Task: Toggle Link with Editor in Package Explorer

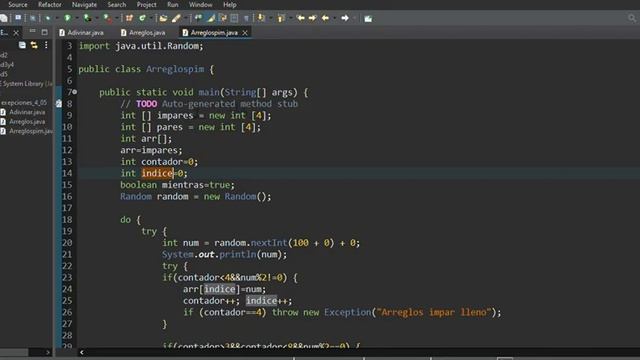Action: [34, 45]
